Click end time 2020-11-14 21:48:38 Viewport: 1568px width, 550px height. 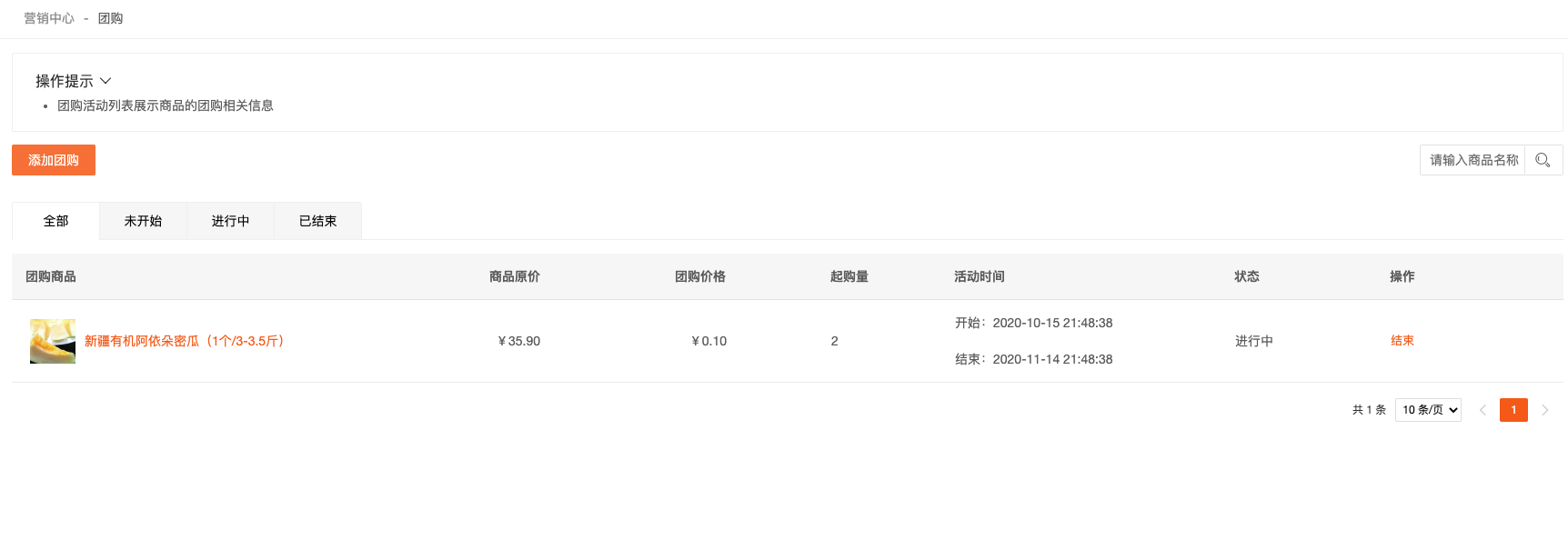(x=1052, y=359)
